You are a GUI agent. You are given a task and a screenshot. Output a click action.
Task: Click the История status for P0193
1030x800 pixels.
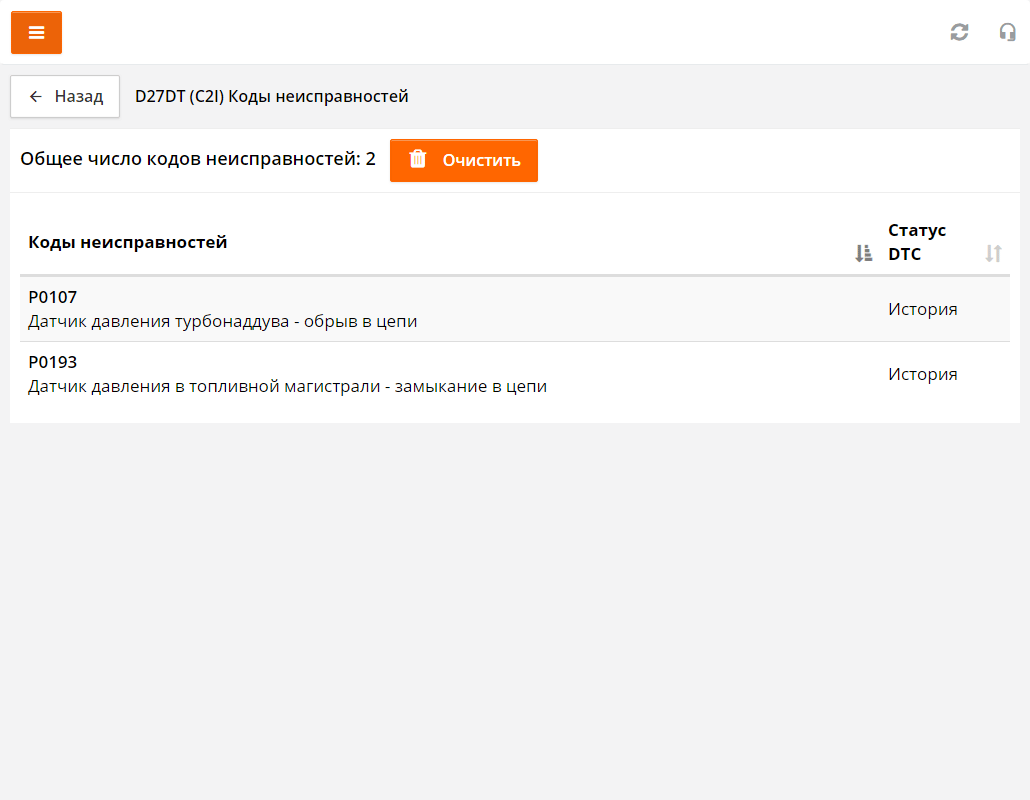pos(922,374)
